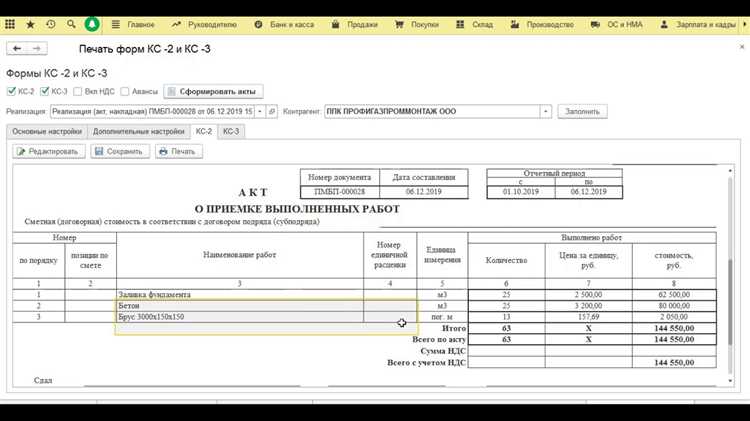Select cost cell 2 050,00
The height and width of the screenshot is (421, 750).
[x=674, y=317]
